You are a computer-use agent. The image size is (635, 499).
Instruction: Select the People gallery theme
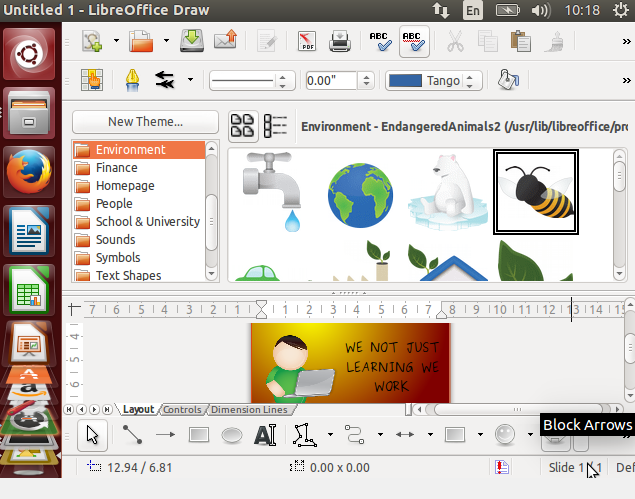tap(139, 203)
